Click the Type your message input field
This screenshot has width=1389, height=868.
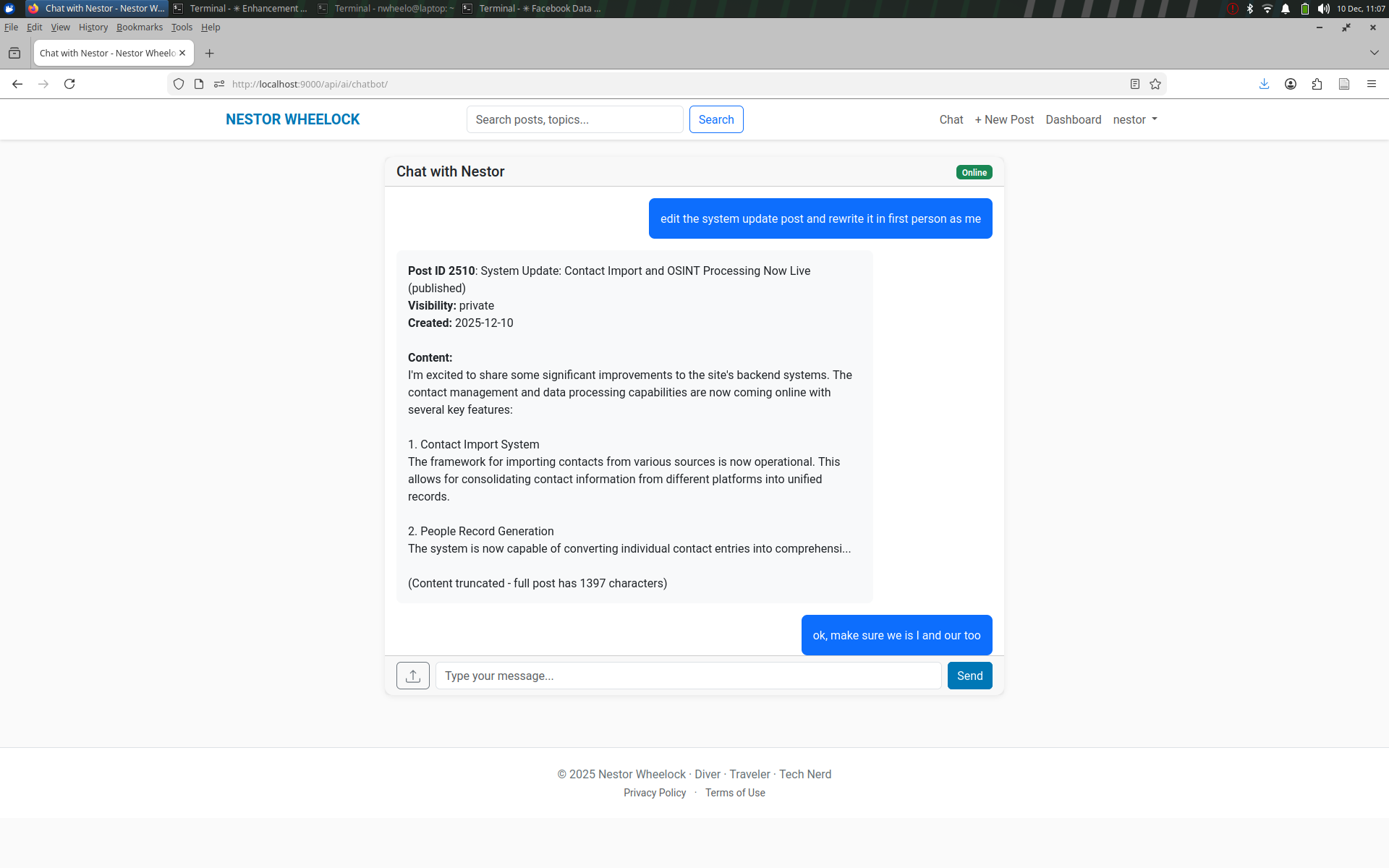coord(688,675)
